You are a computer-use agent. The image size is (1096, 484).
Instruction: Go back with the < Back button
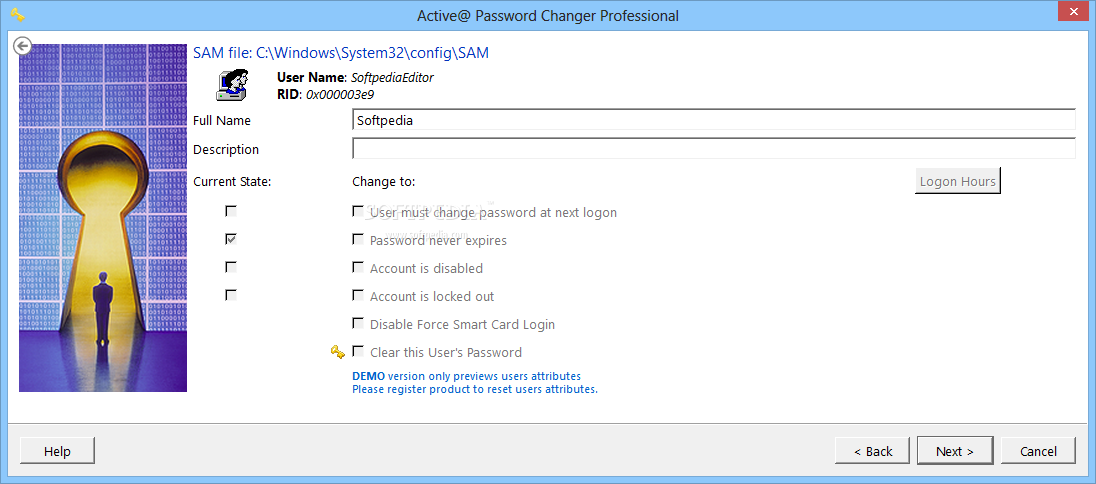pos(872,451)
